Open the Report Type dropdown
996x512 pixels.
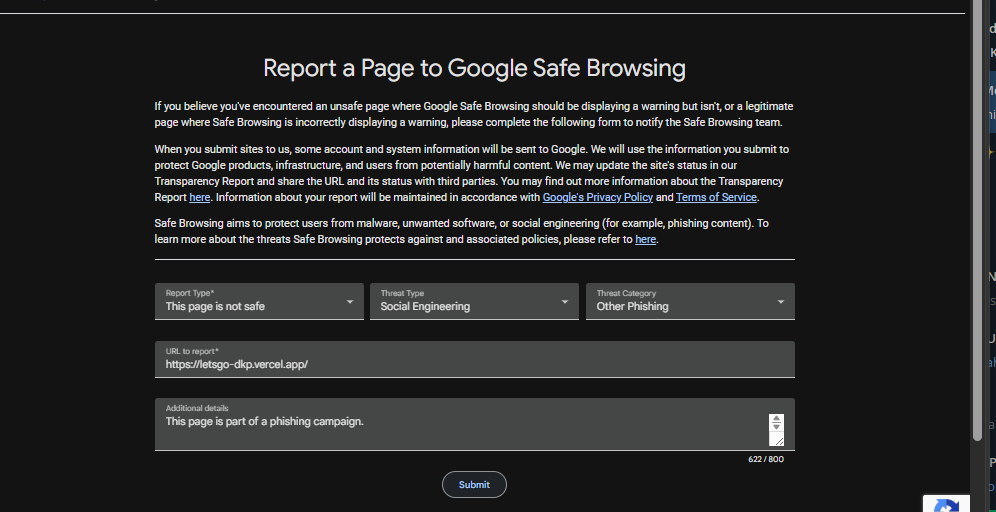point(259,301)
